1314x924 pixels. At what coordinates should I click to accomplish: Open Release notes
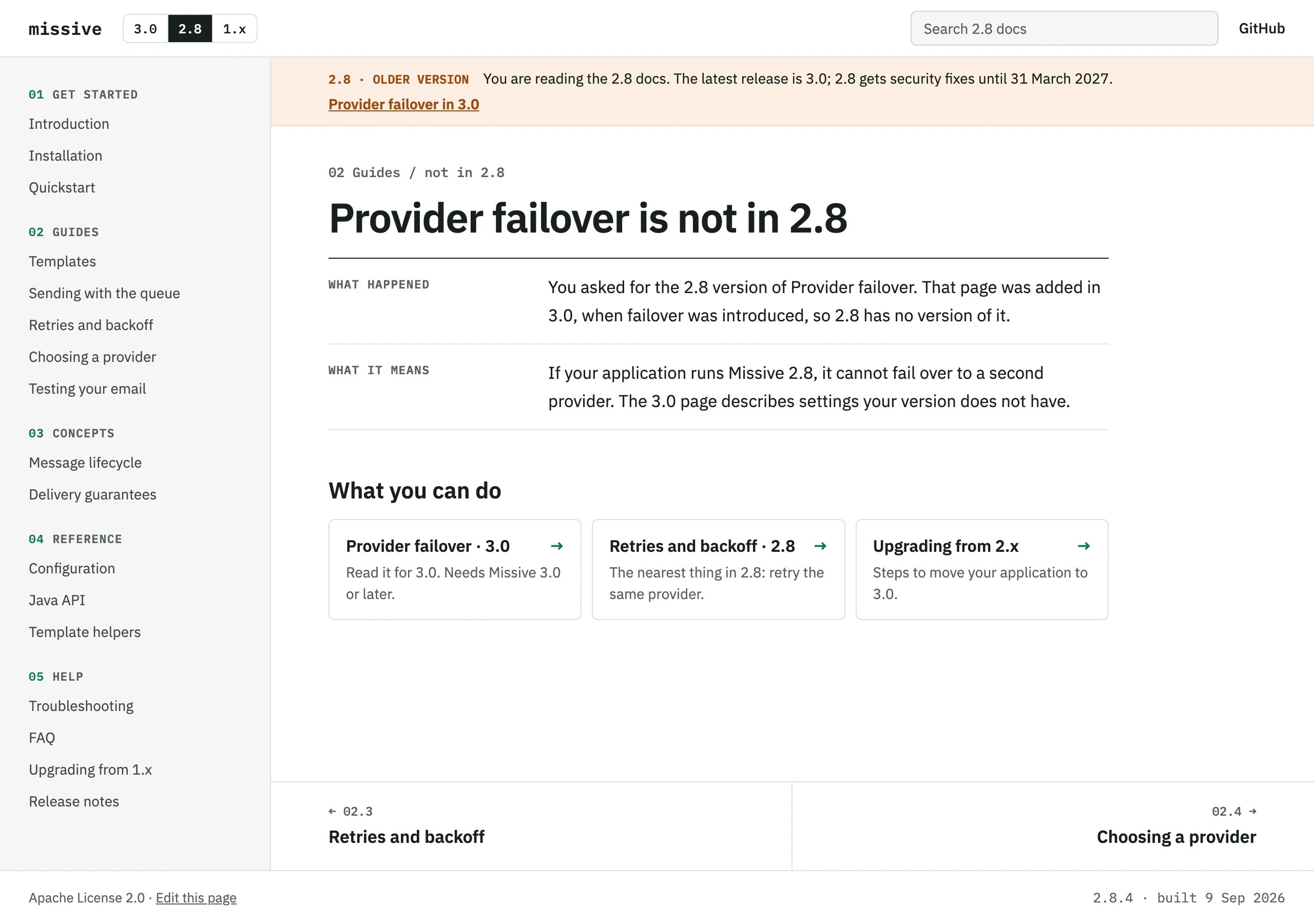pyautogui.click(x=74, y=801)
